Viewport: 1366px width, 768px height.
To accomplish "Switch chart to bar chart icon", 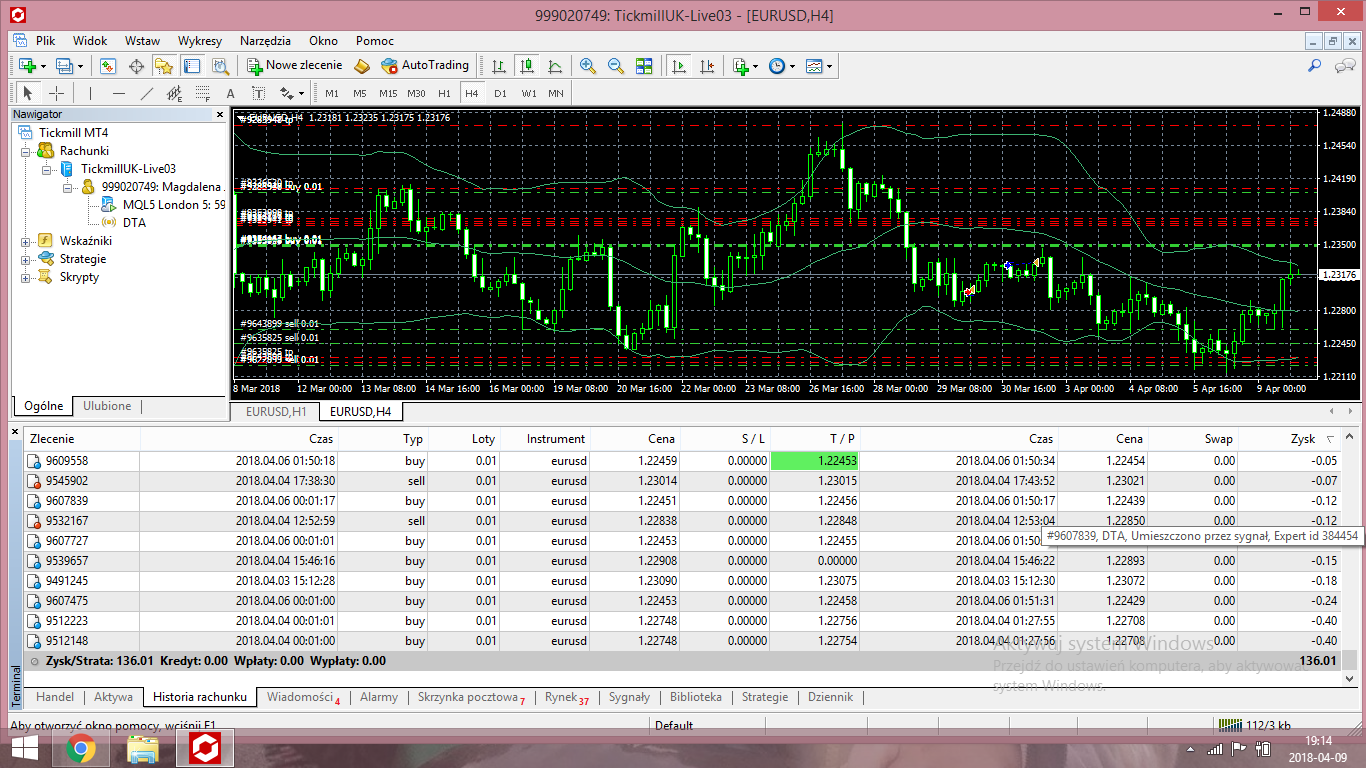I will tap(498, 66).
